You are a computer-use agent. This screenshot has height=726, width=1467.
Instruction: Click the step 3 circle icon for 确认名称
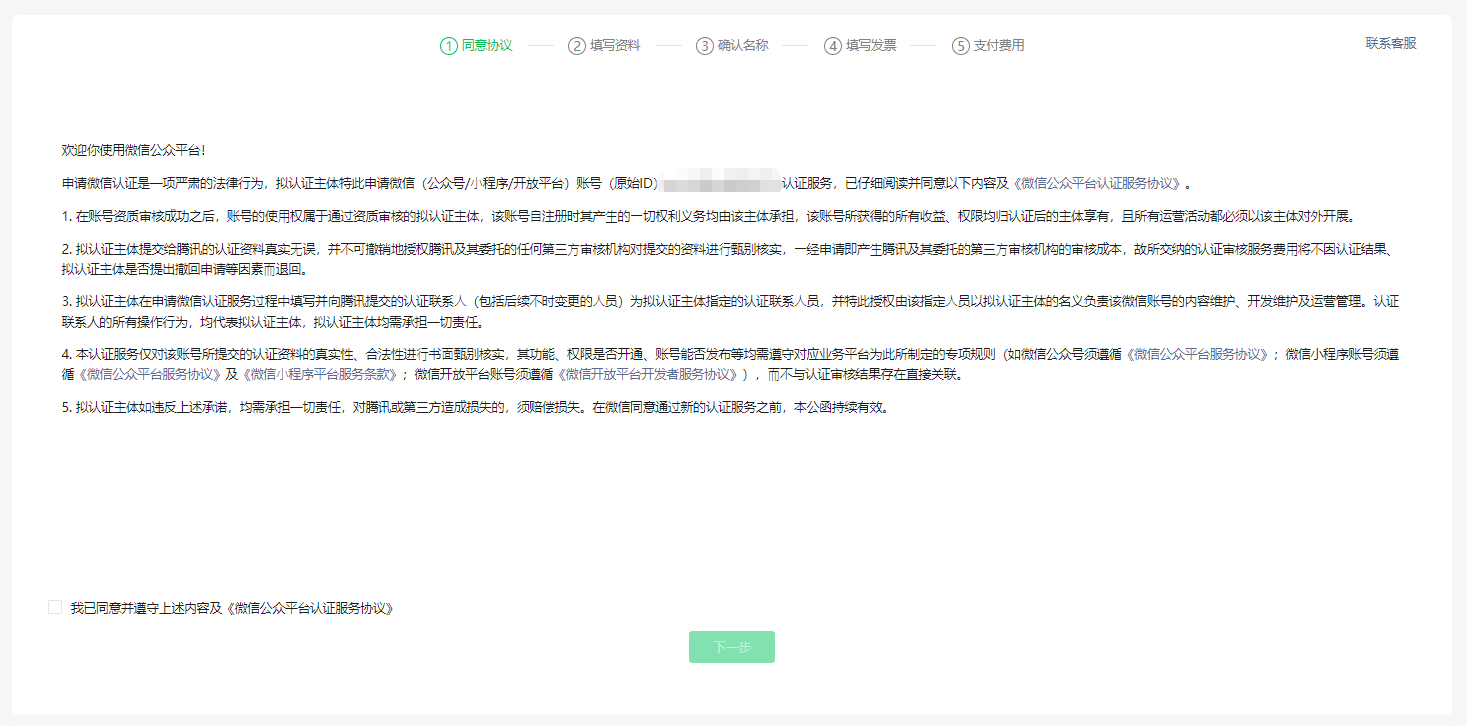tap(704, 46)
